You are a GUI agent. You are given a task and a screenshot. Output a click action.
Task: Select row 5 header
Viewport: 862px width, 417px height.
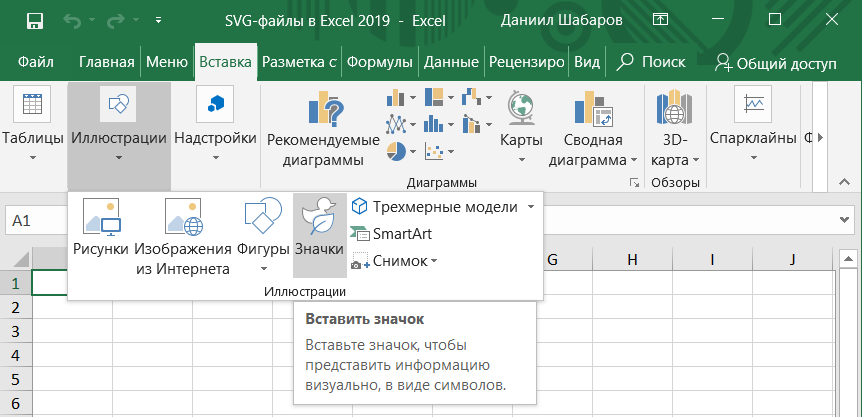click(x=16, y=380)
